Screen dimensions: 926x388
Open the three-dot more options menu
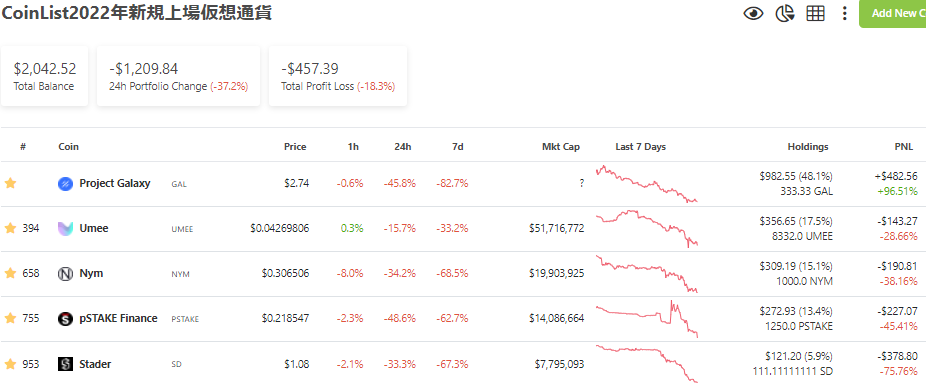click(845, 14)
